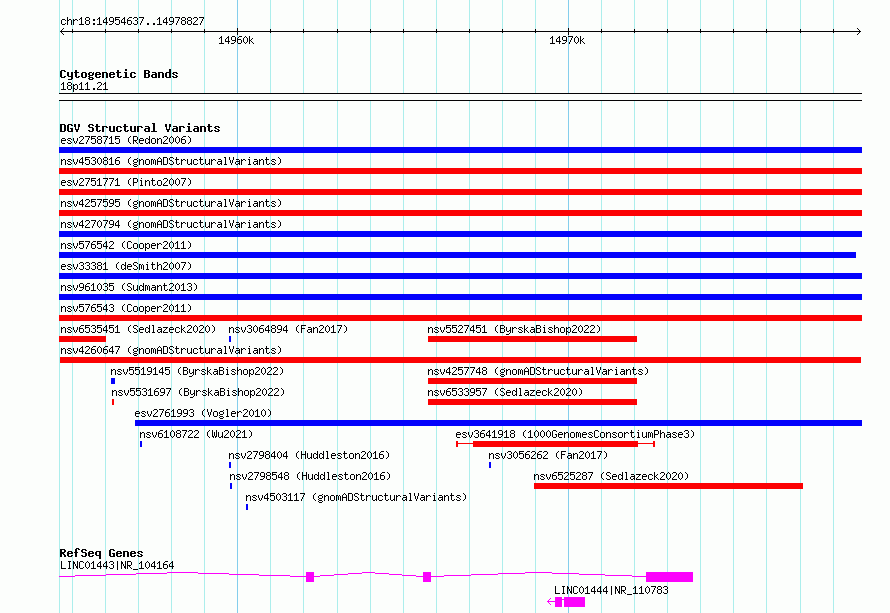The height and width of the screenshot is (613, 890).
Task: Select the blue marker under nsv3056262
Action: [490, 465]
